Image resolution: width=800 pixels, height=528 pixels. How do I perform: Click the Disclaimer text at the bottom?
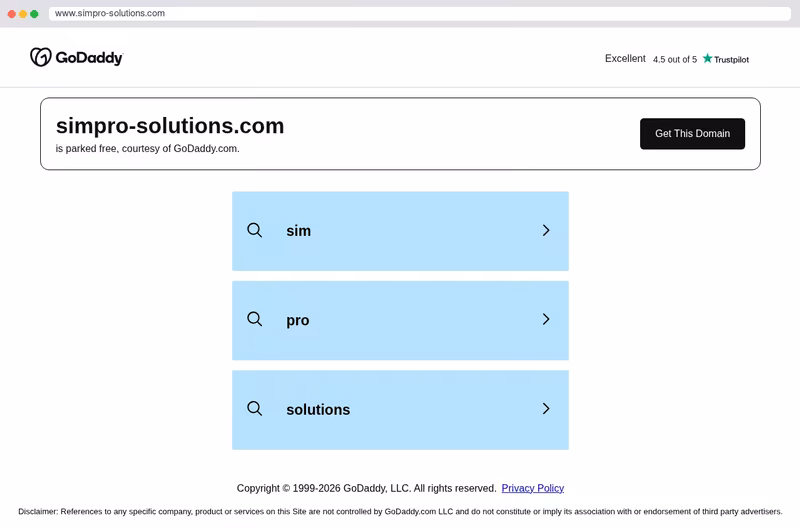pos(400,511)
